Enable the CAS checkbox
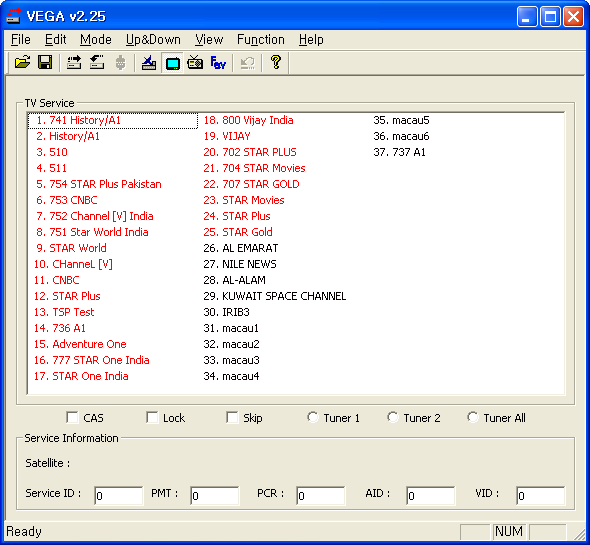Viewport: 590px width, 545px height. click(72, 417)
